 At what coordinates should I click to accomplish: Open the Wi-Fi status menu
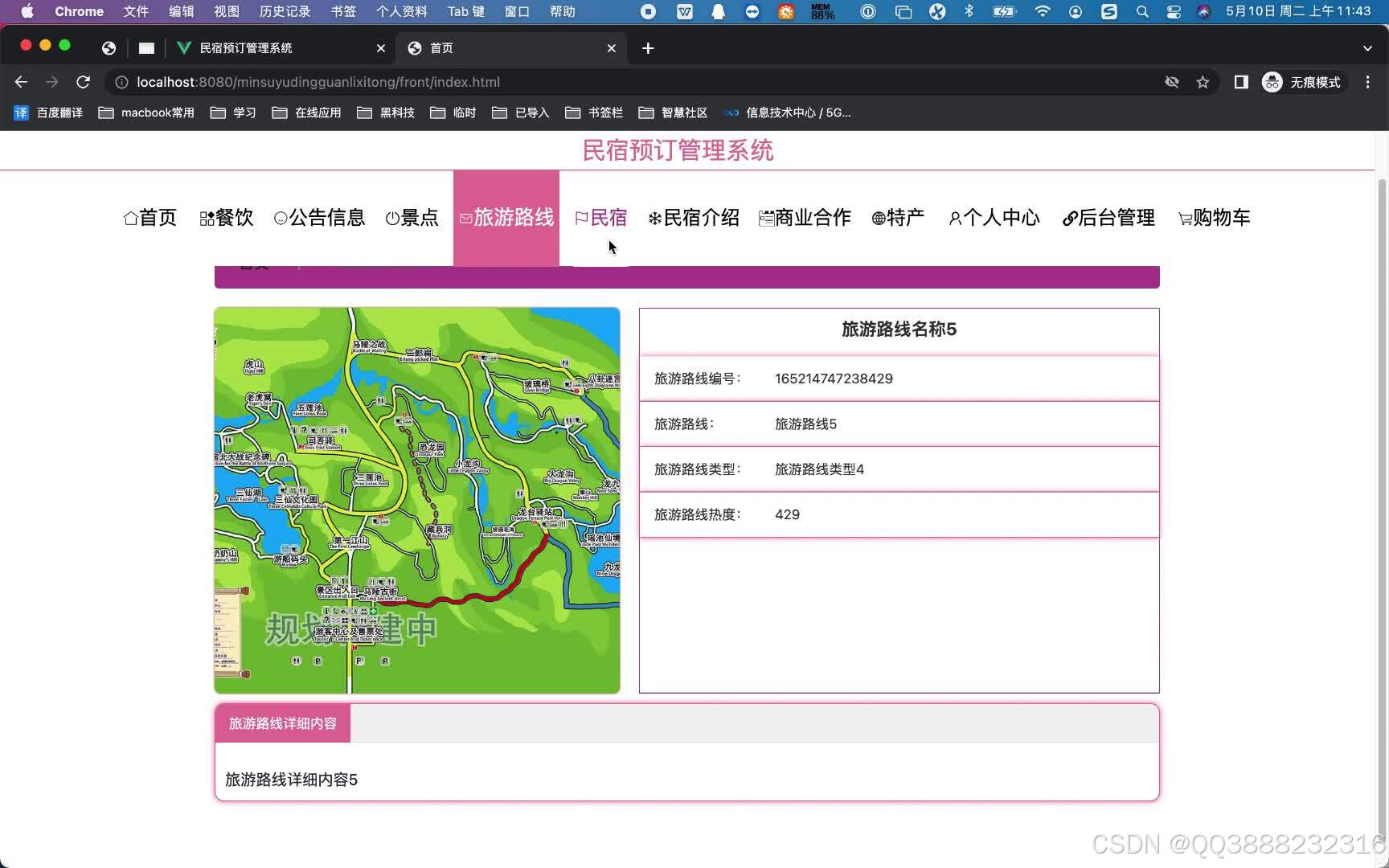click(x=1043, y=11)
